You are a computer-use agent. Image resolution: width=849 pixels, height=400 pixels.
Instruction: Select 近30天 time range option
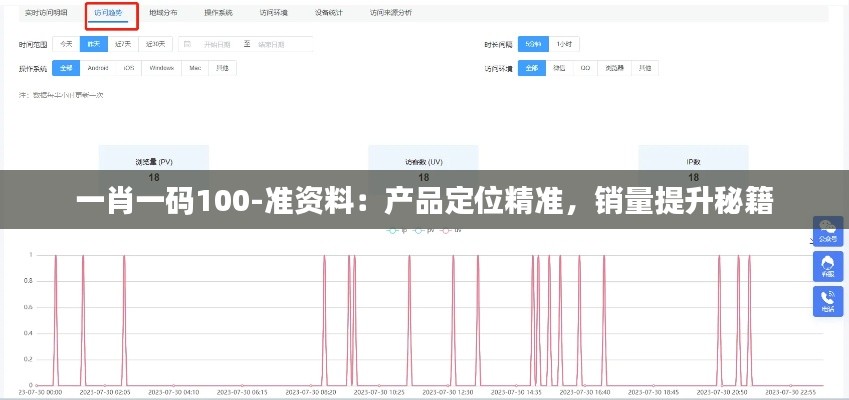click(x=156, y=44)
